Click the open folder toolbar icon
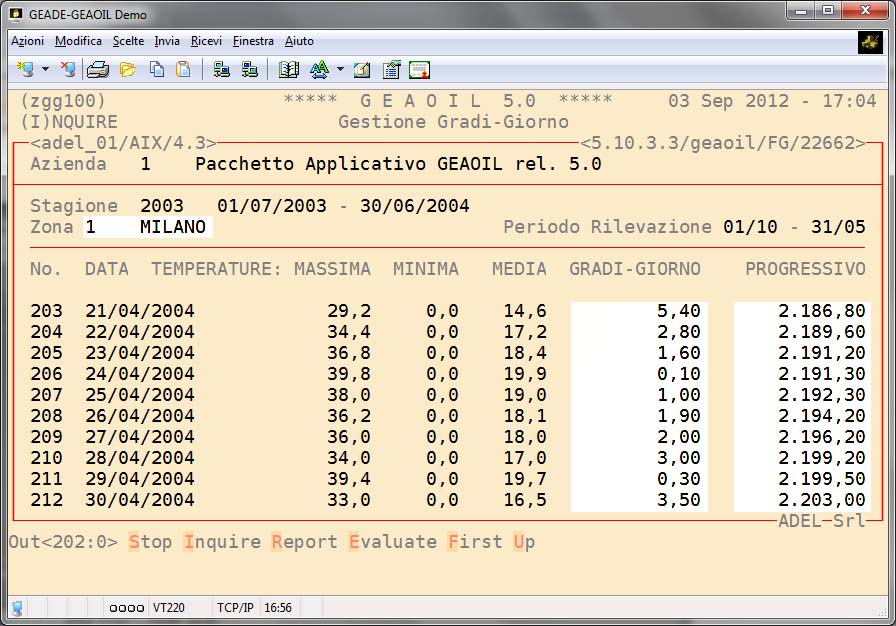Viewport: 896px width, 626px height. (x=127, y=70)
